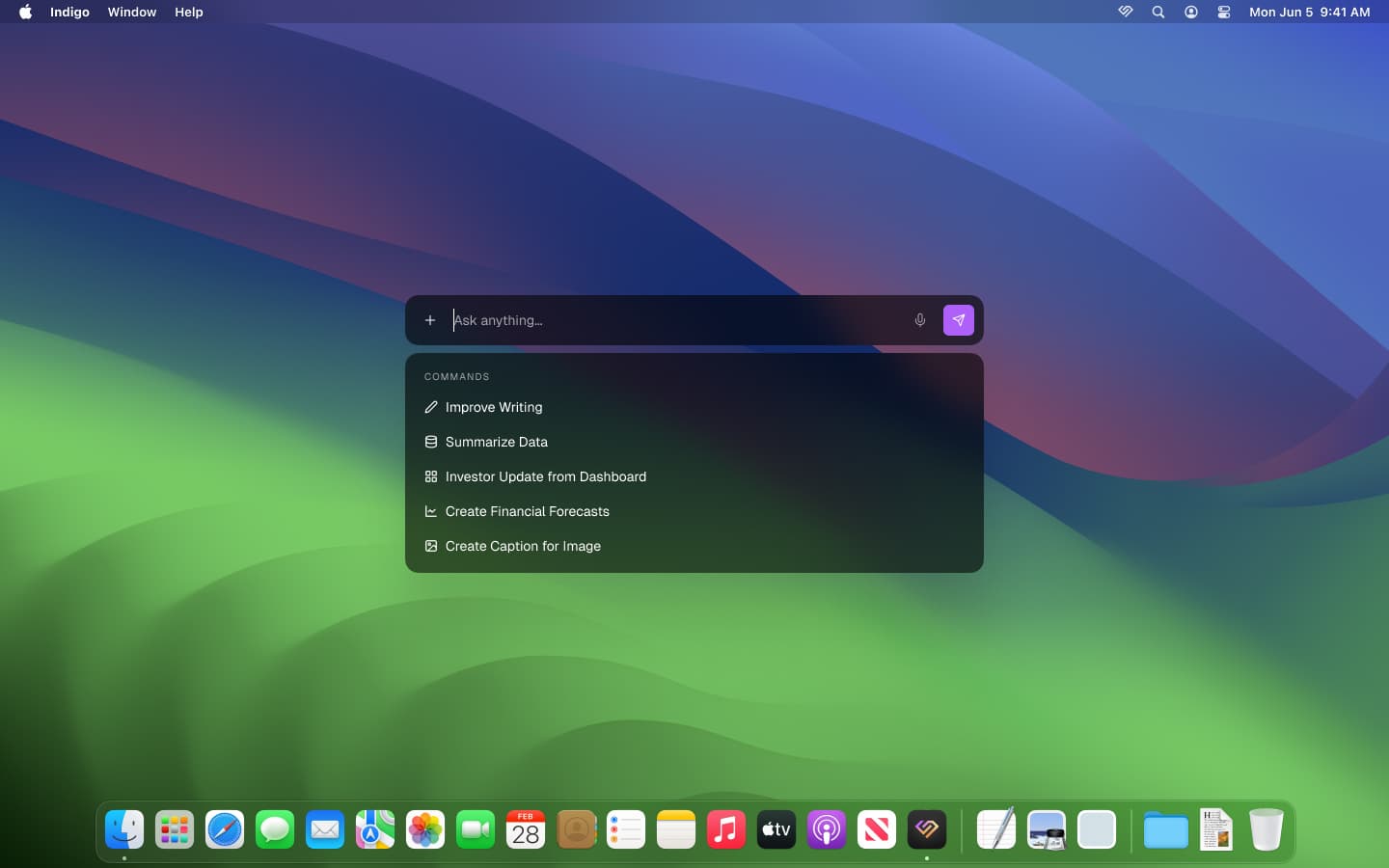1389x868 pixels.
Task: Click the purple send arrow icon
Action: pyautogui.click(x=958, y=320)
